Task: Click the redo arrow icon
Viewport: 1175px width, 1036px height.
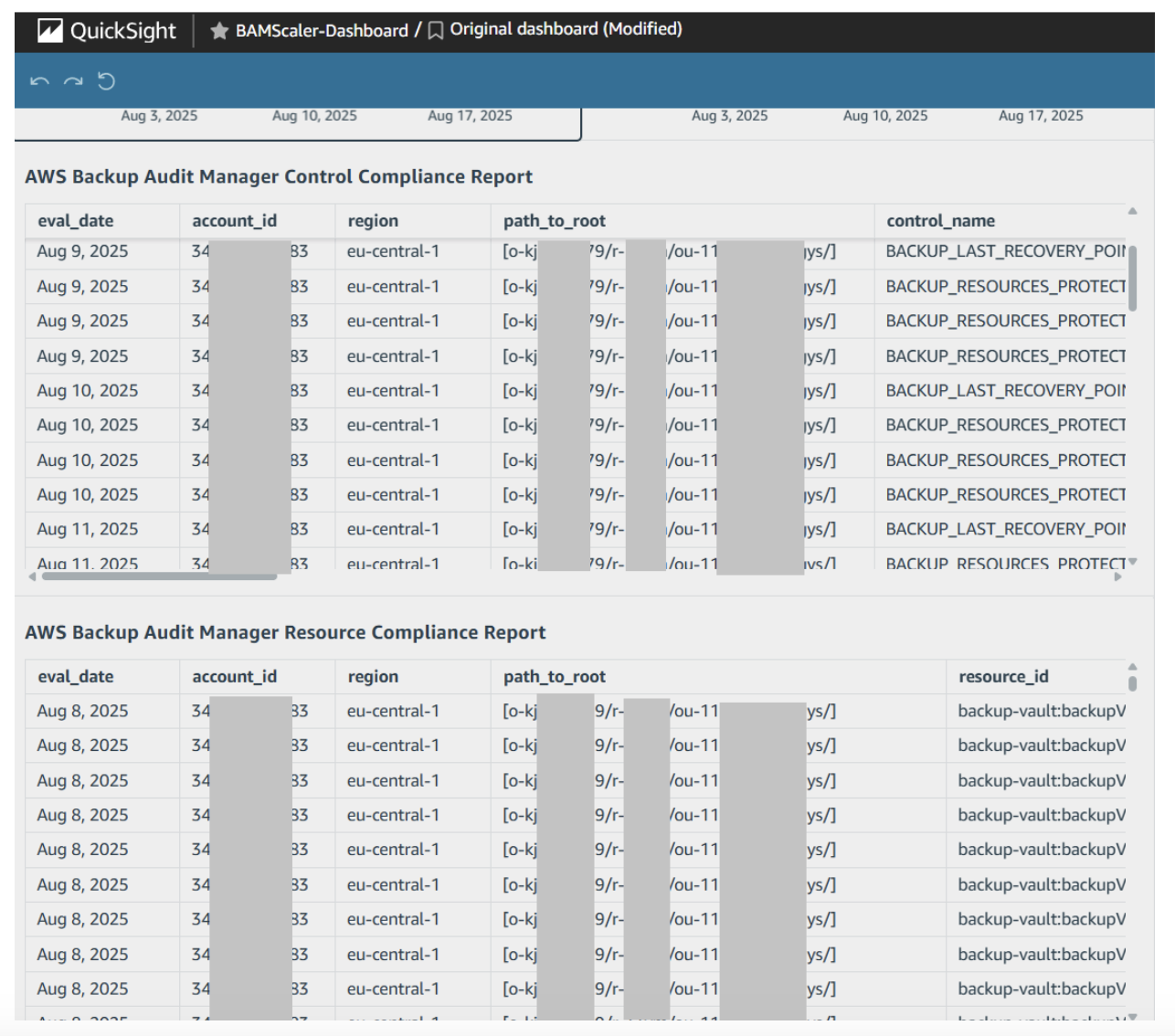Action: point(73,81)
